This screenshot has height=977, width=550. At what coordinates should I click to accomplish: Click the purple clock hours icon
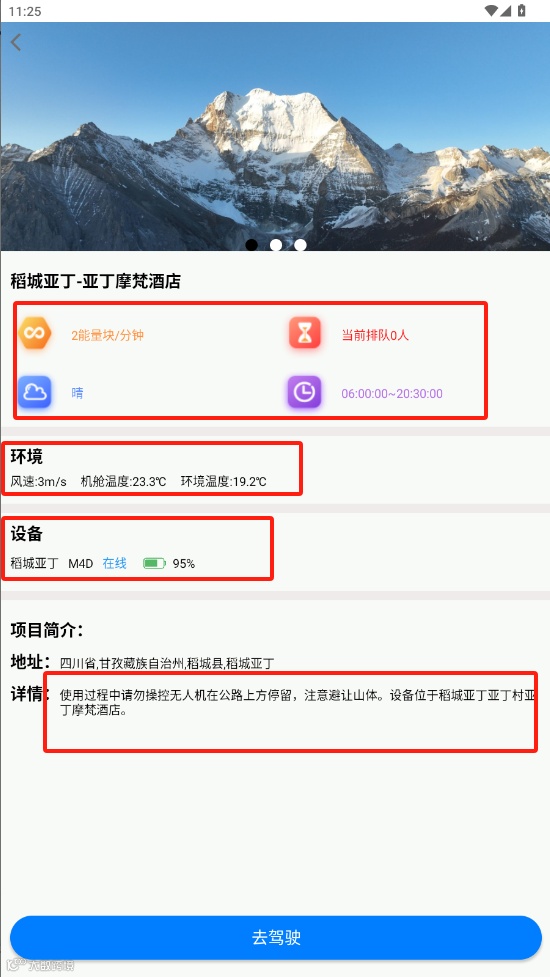(304, 392)
